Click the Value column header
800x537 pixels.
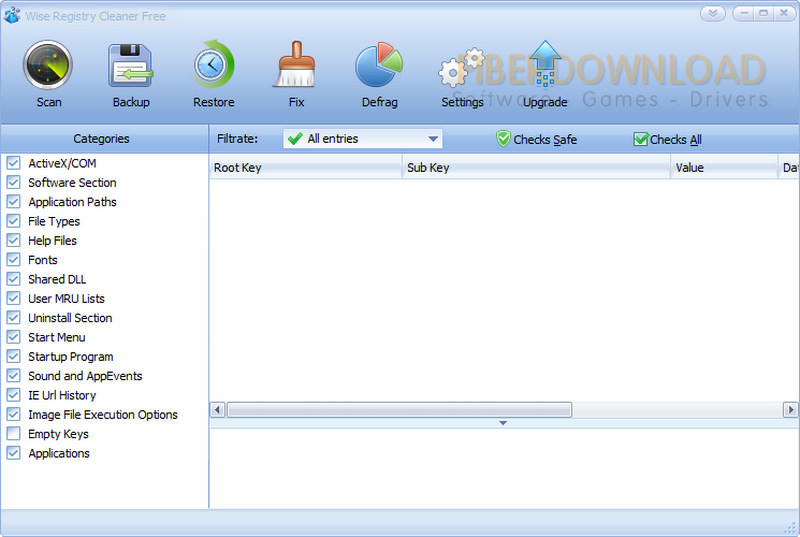(724, 168)
